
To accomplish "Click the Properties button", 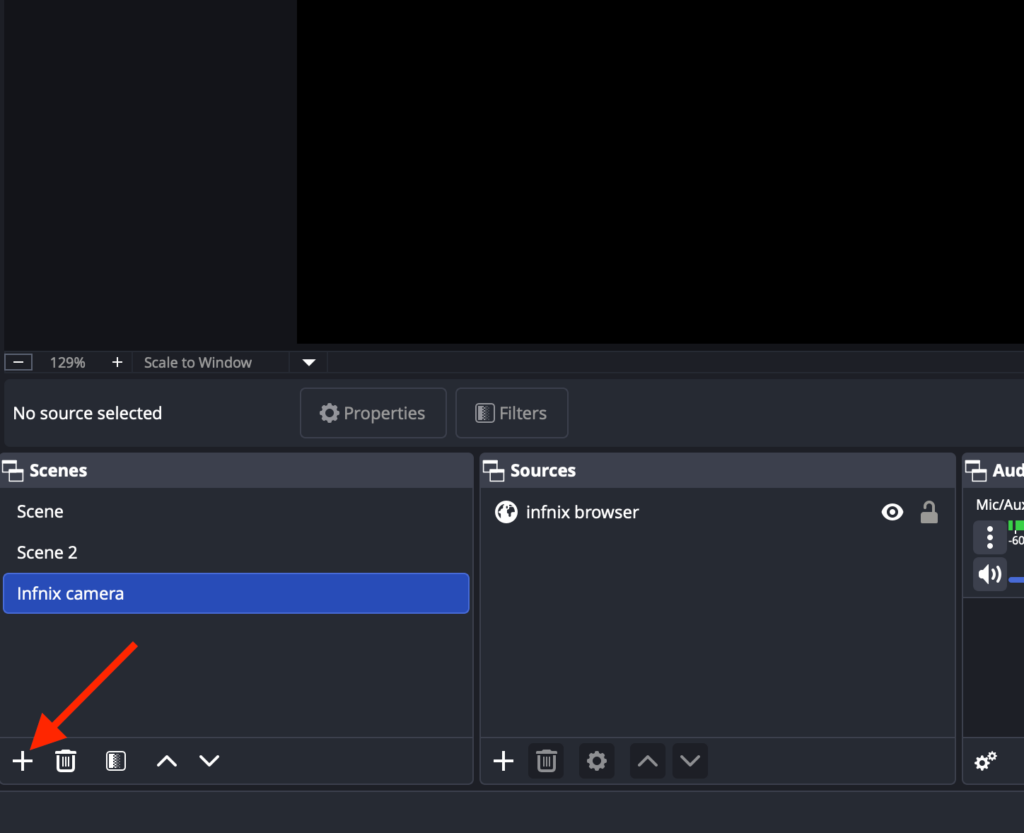I will pos(373,413).
